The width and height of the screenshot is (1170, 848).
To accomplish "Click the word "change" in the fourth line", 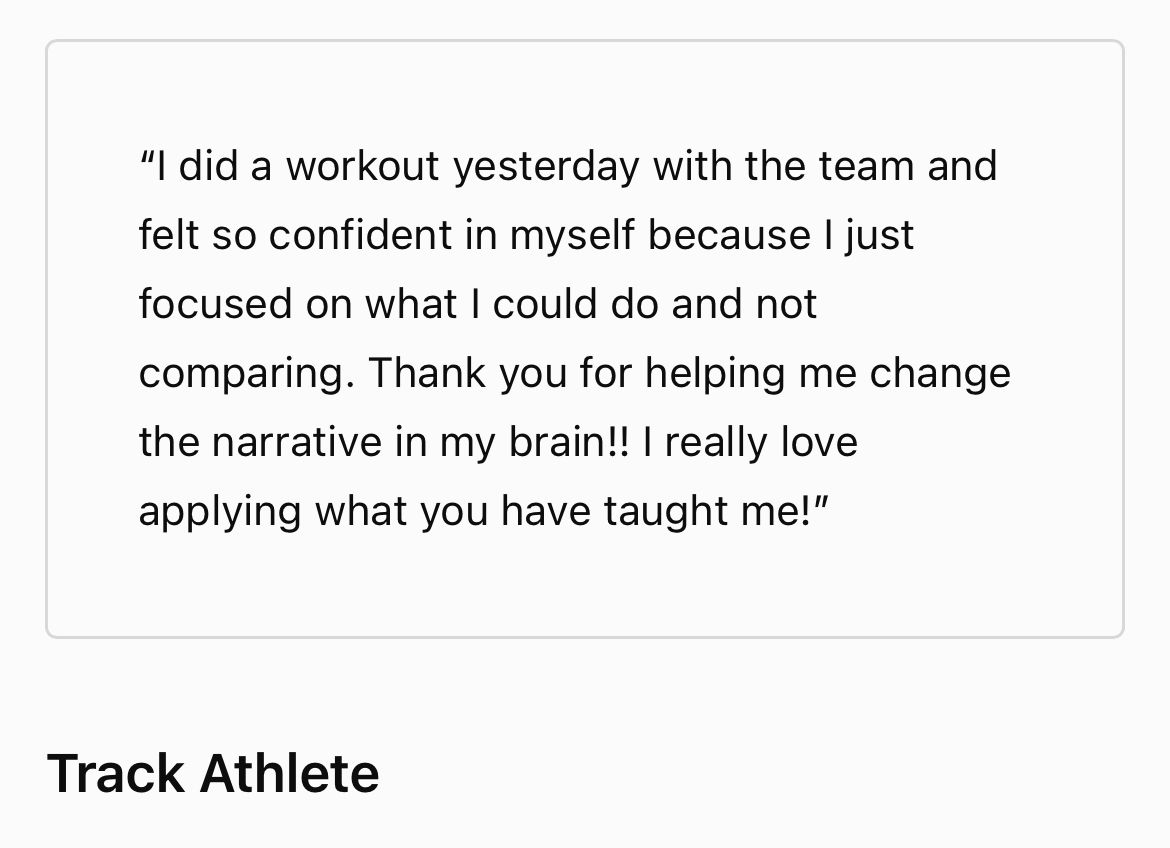I will [x=940, y=373].
